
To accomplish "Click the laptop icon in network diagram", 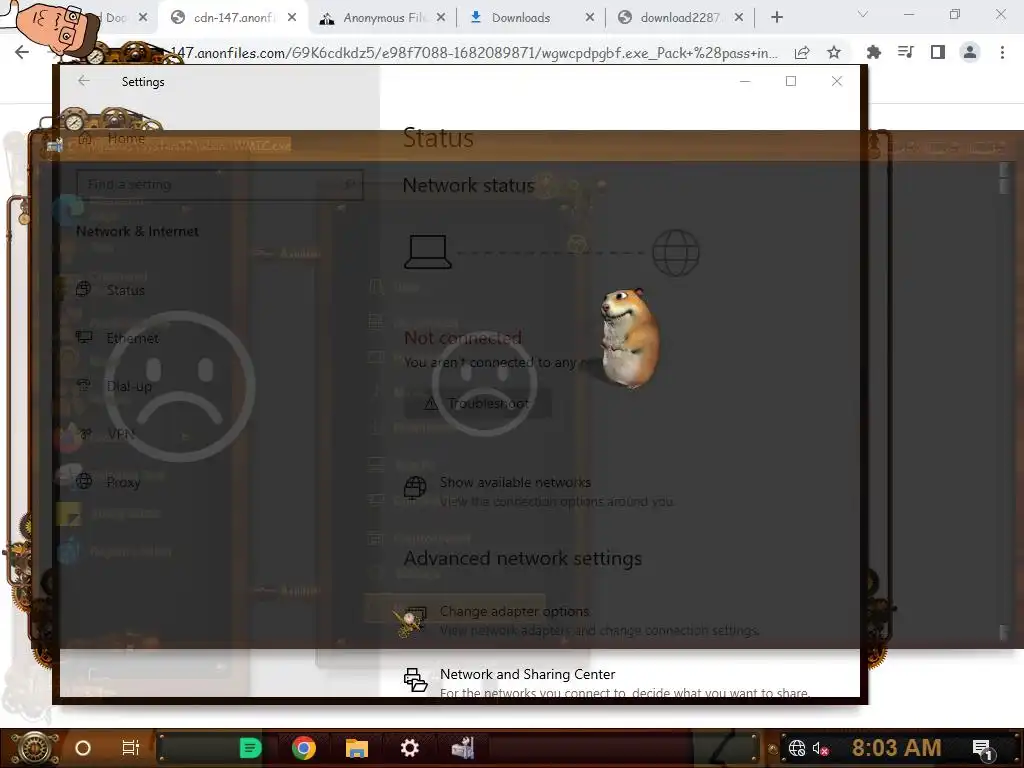I will [428, 252].
